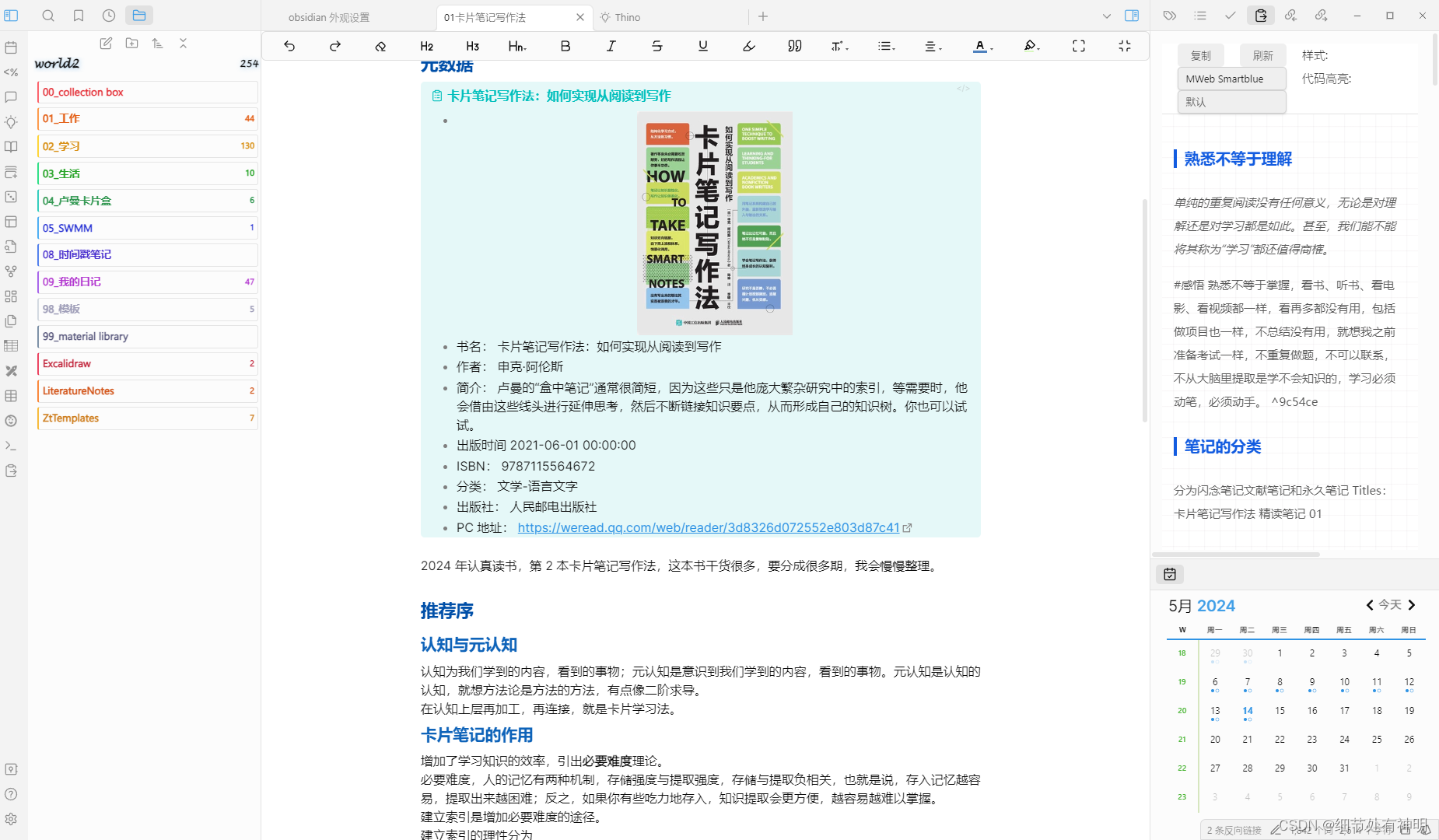Click the 刷新 refresh button

pos(1263,55)
